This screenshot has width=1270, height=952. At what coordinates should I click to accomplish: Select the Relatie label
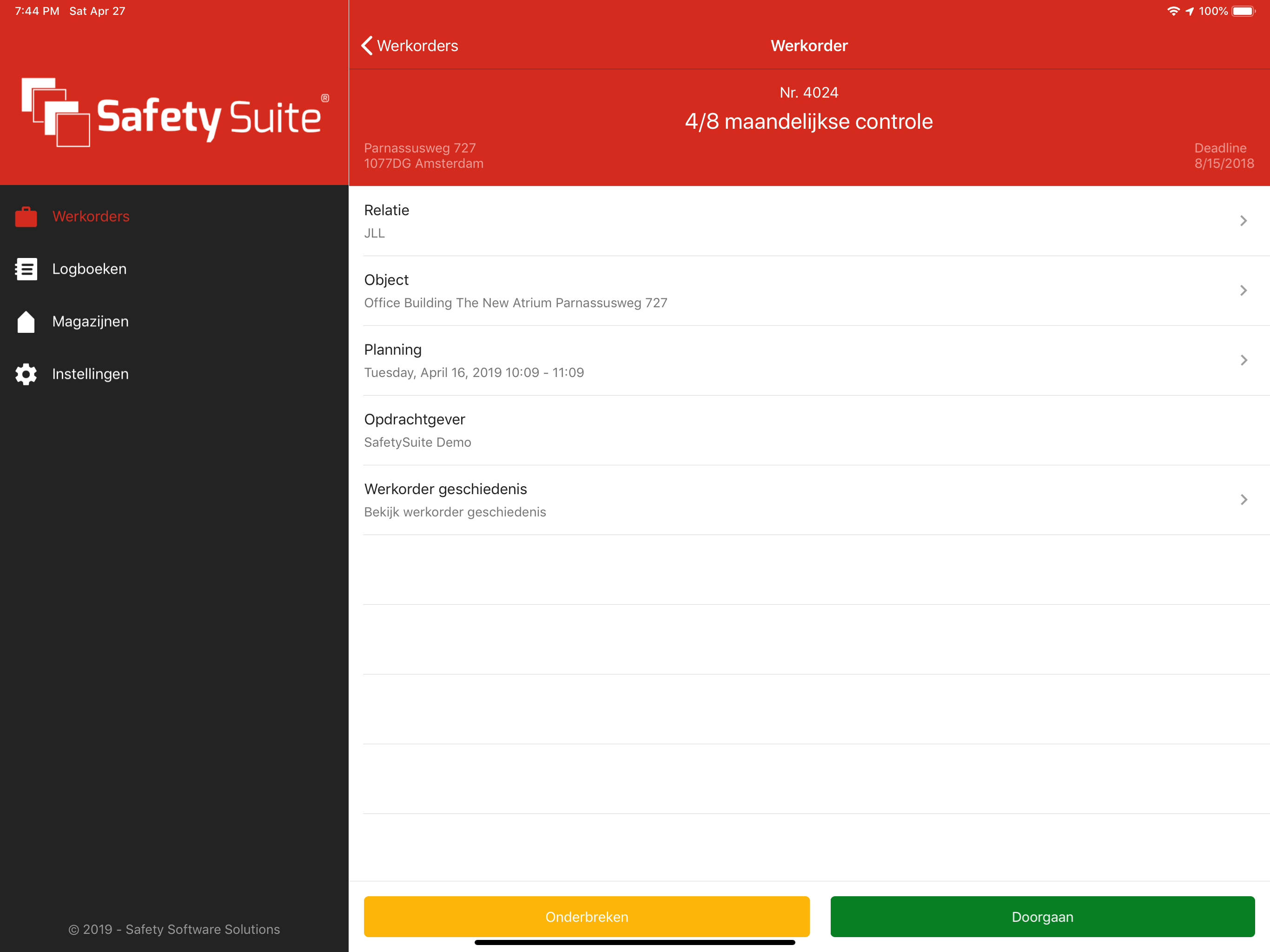(386, 210)
